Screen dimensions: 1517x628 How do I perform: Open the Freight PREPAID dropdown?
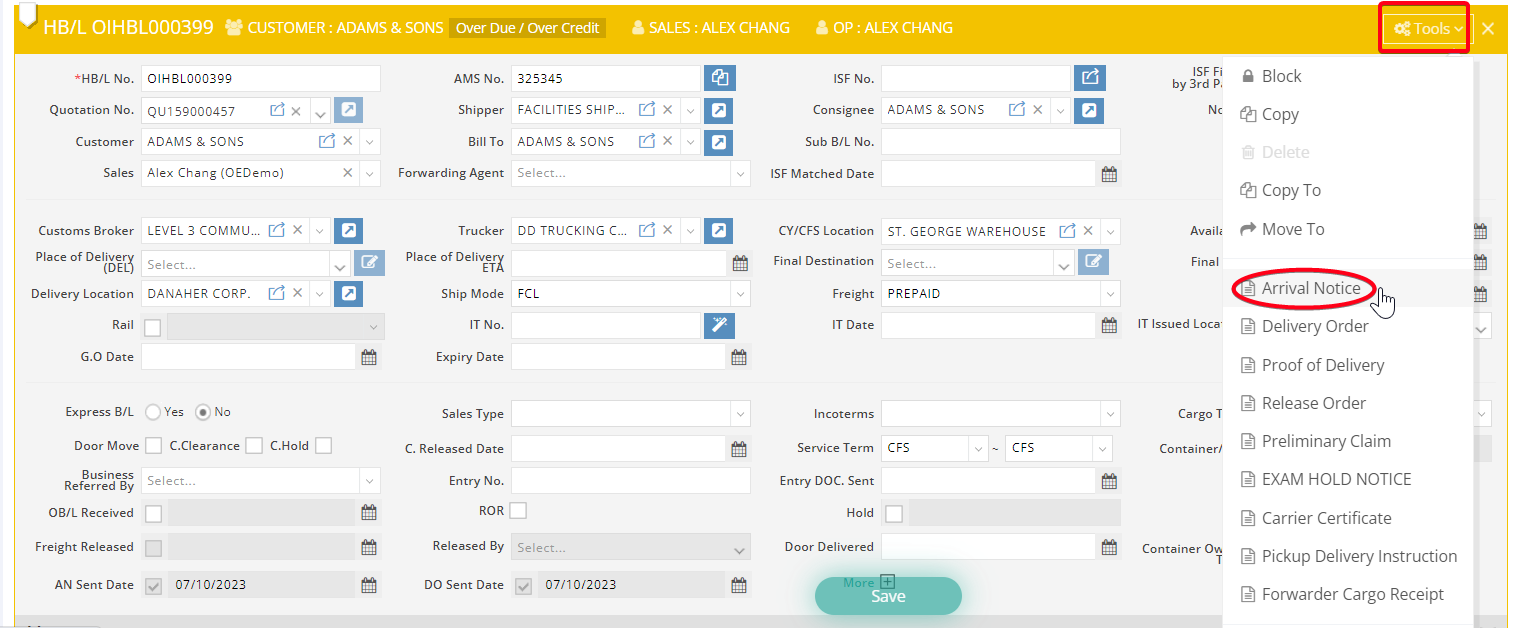[x=1109, y=294]
